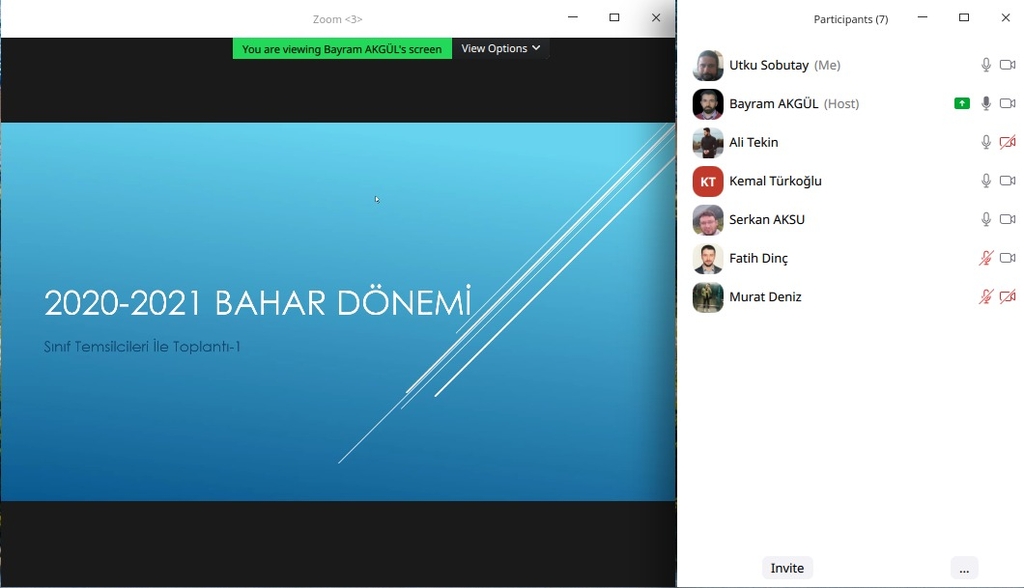Click the 'Zoom <3>' window title

337,19
